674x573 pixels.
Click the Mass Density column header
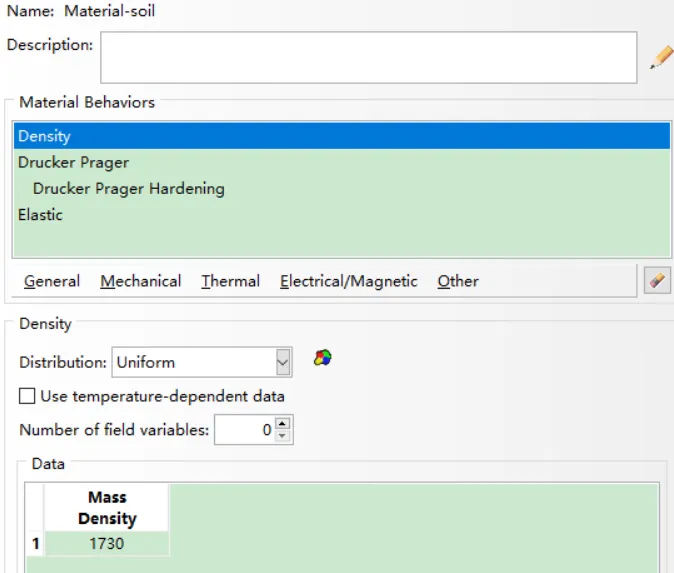pos(107,508)
